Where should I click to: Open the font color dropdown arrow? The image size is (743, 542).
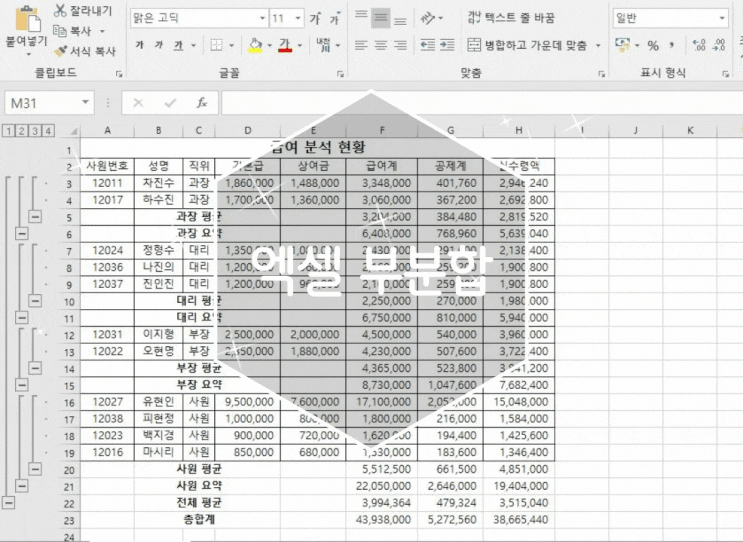tap(300, 45)
